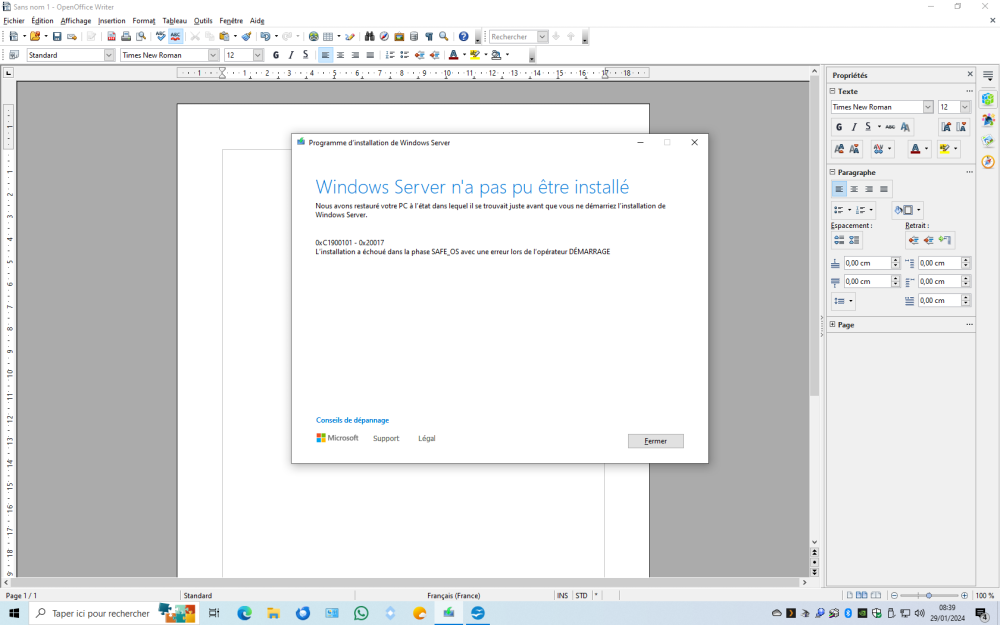Viewport: 1000px width, 625px height.
Task: Click the Save document icon in toolbar
Action: [x=57, y=37]
